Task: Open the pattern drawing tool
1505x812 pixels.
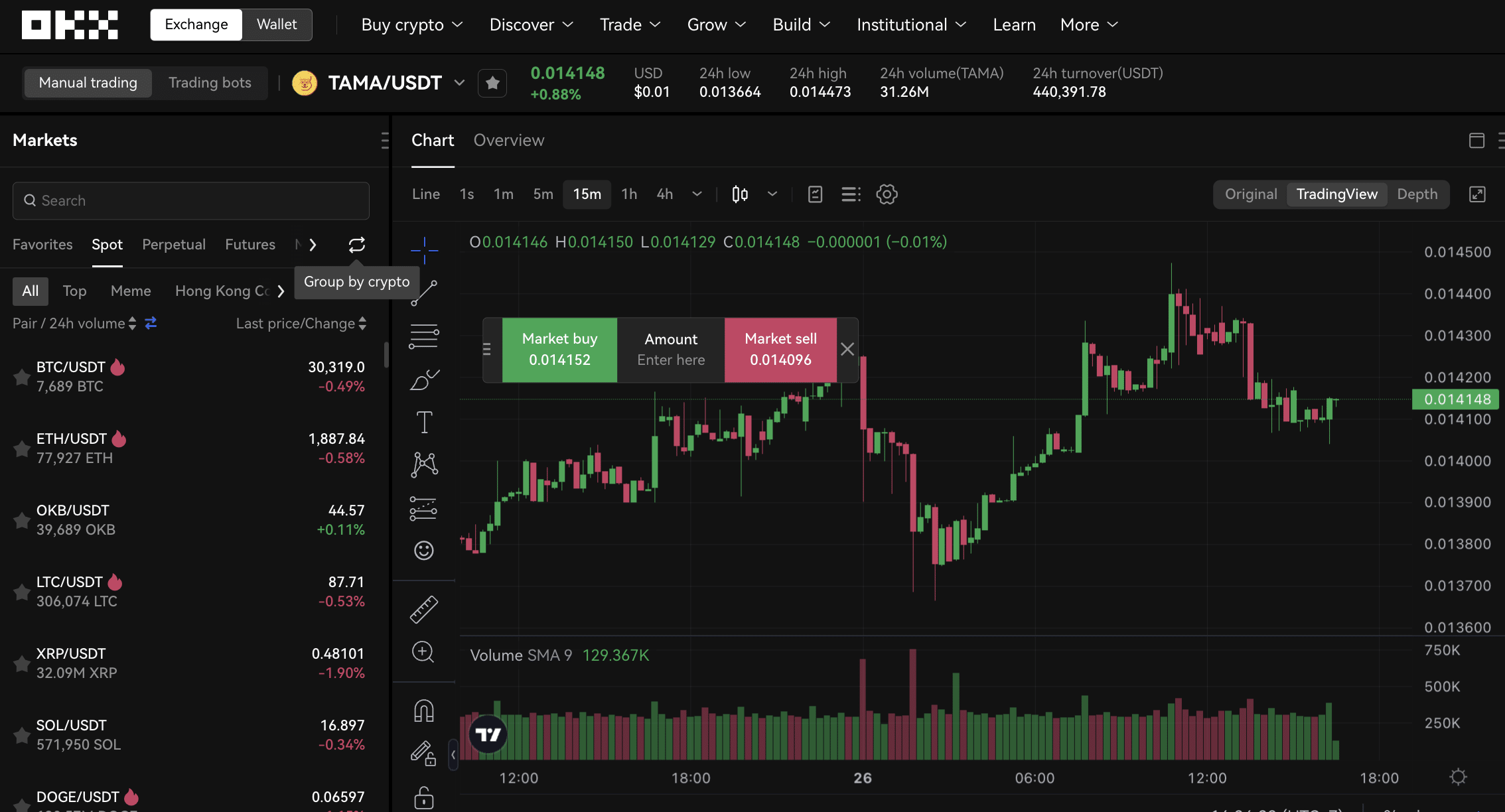Action: pyautogui.click(x=424, y=464)
